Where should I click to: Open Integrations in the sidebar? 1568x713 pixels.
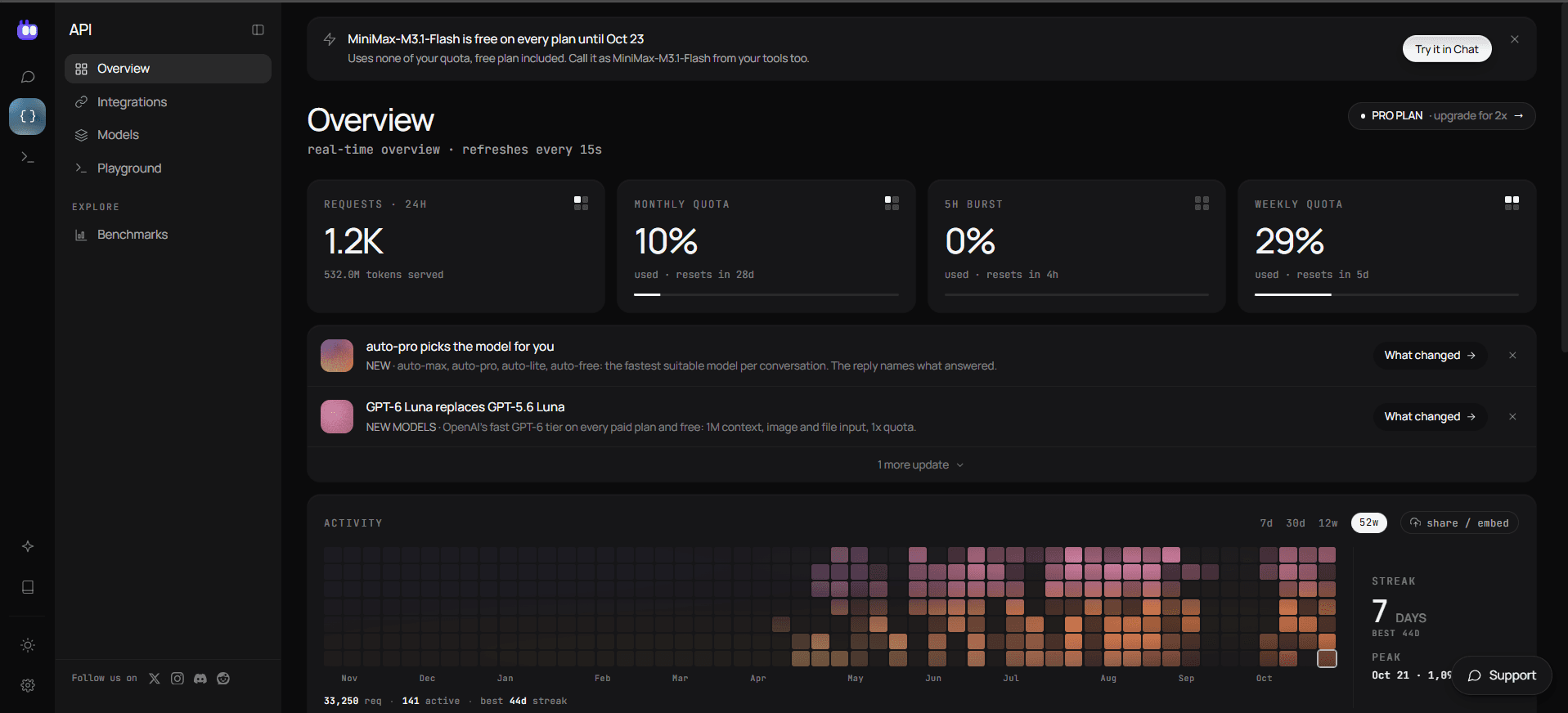coord(168,102)
